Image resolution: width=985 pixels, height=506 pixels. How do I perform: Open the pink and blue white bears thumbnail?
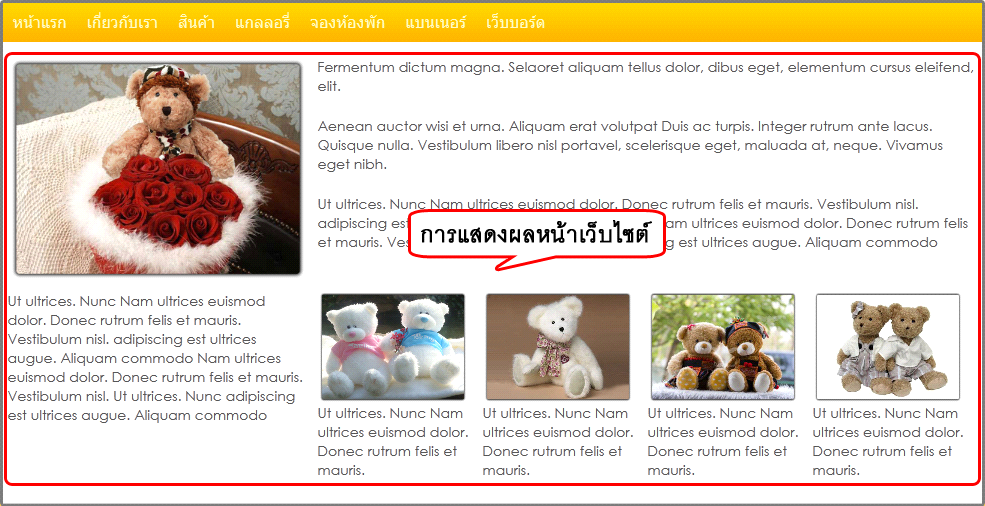tap(393, 346)
